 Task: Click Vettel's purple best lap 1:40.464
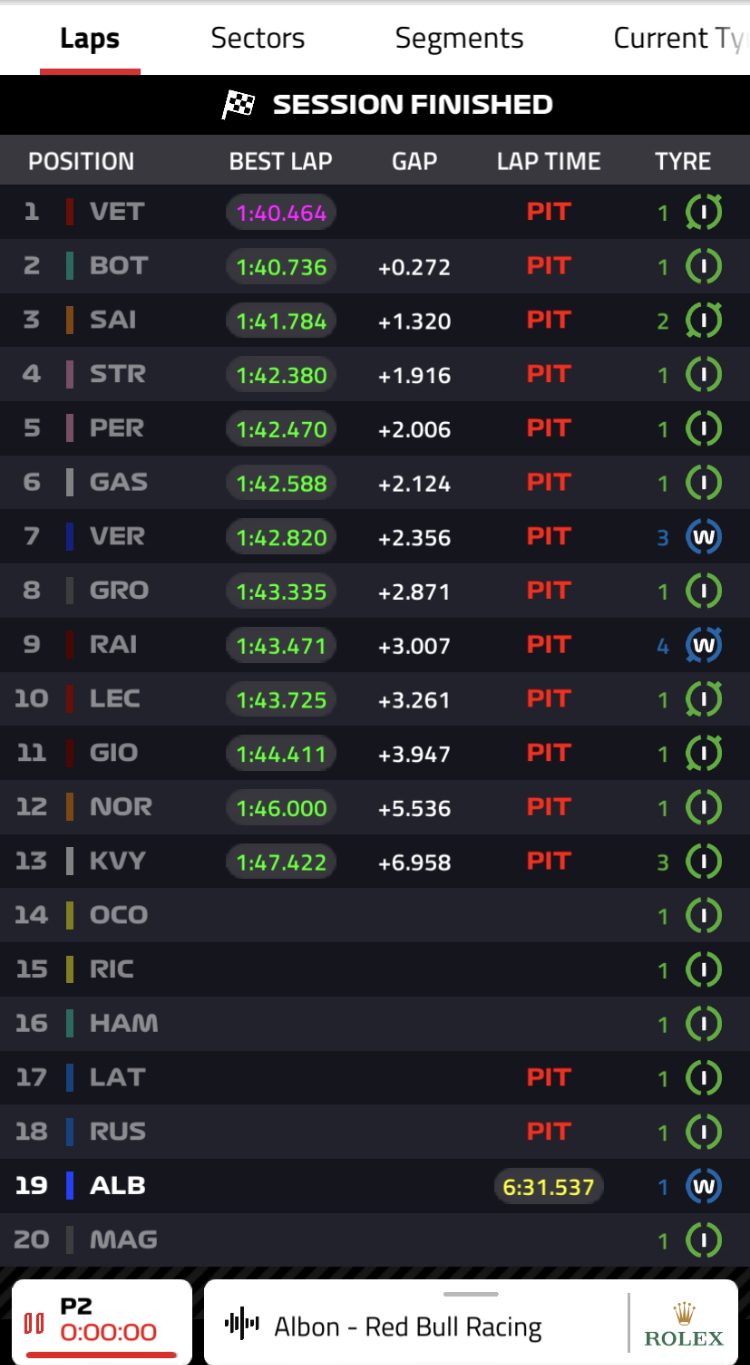pyautogui.click(x=281, y=213)
